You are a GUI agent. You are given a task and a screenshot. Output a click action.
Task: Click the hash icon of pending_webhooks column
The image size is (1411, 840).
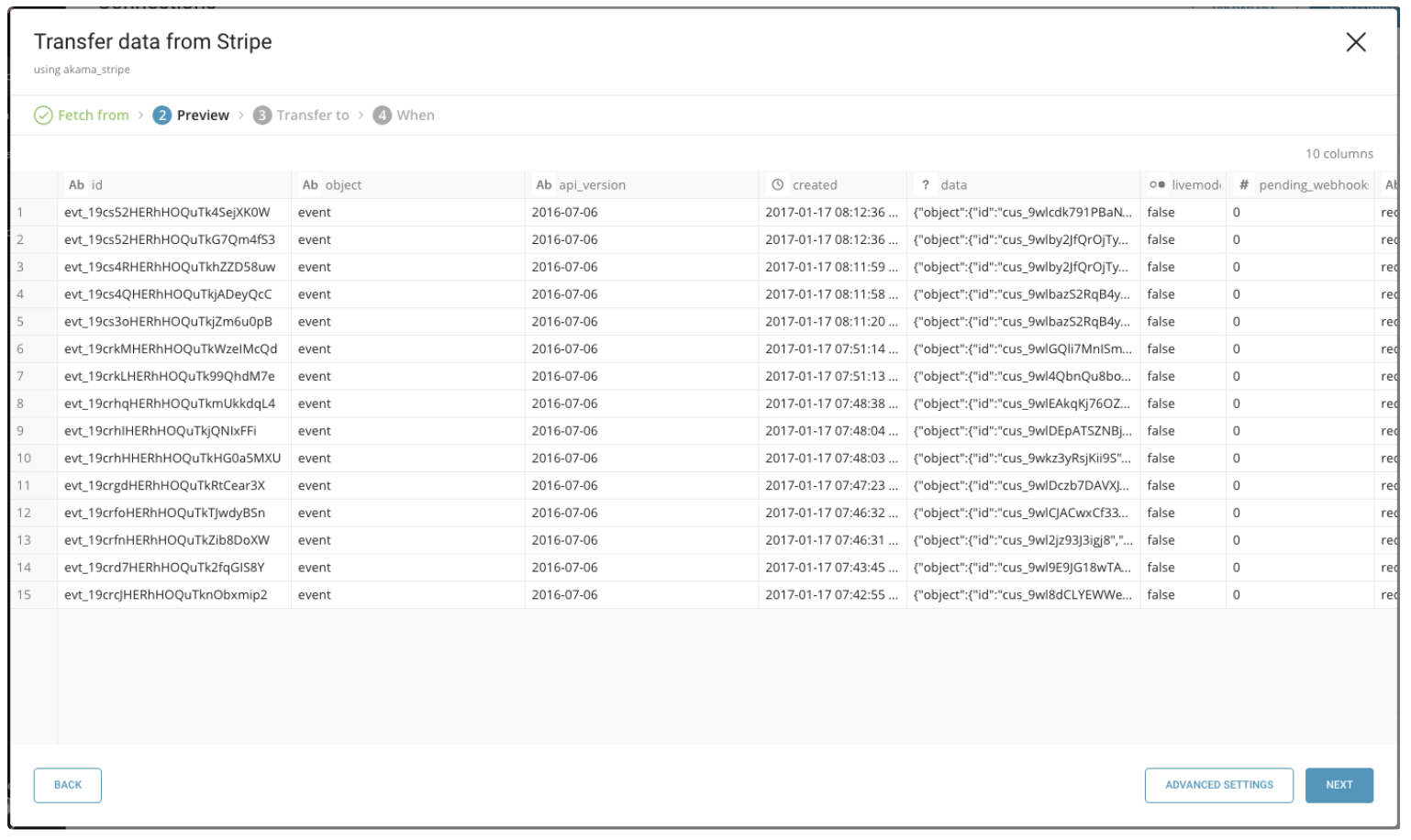click(1244, 185)
